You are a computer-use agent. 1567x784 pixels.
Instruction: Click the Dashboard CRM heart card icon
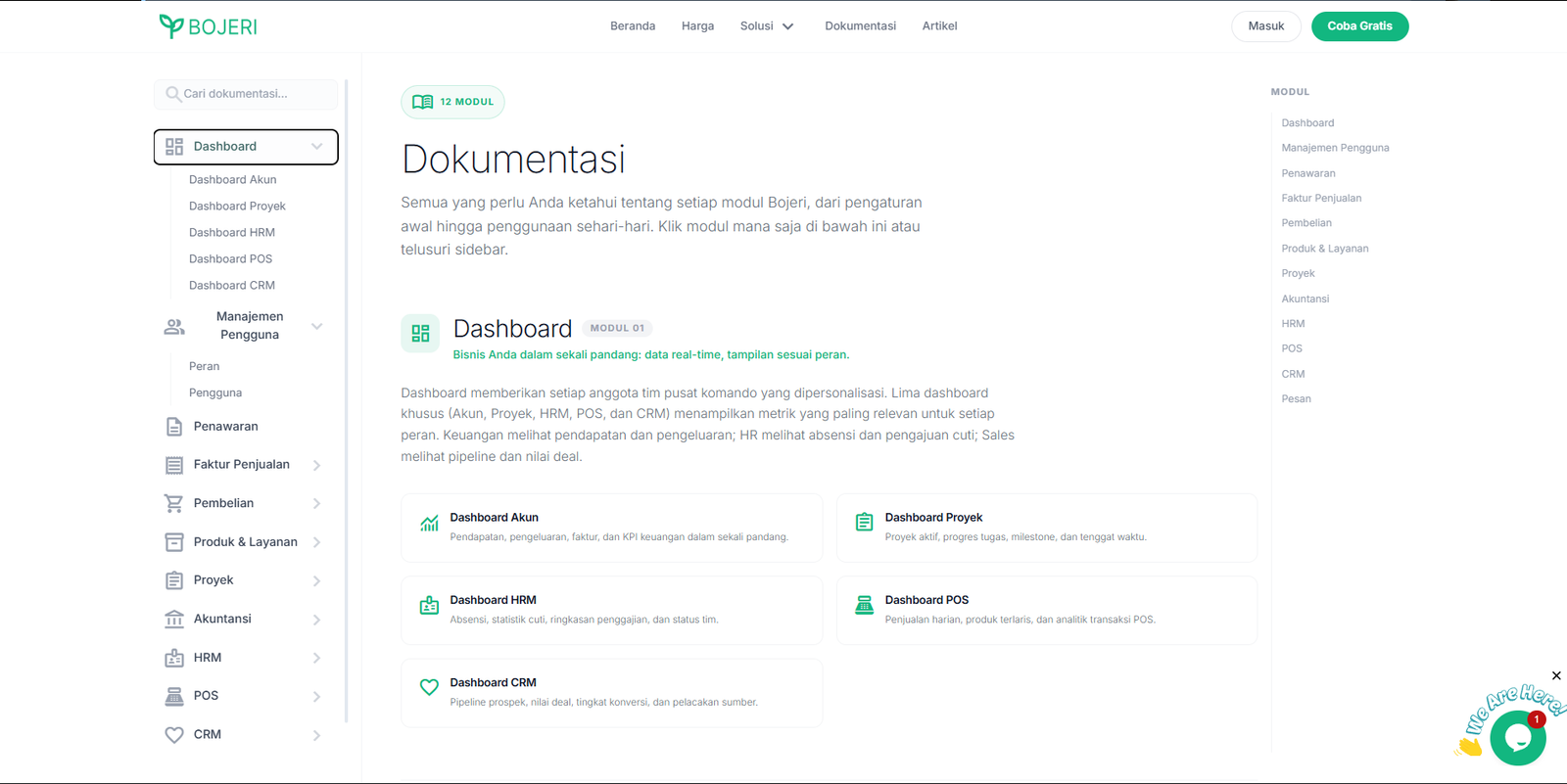tap(429, 687)
